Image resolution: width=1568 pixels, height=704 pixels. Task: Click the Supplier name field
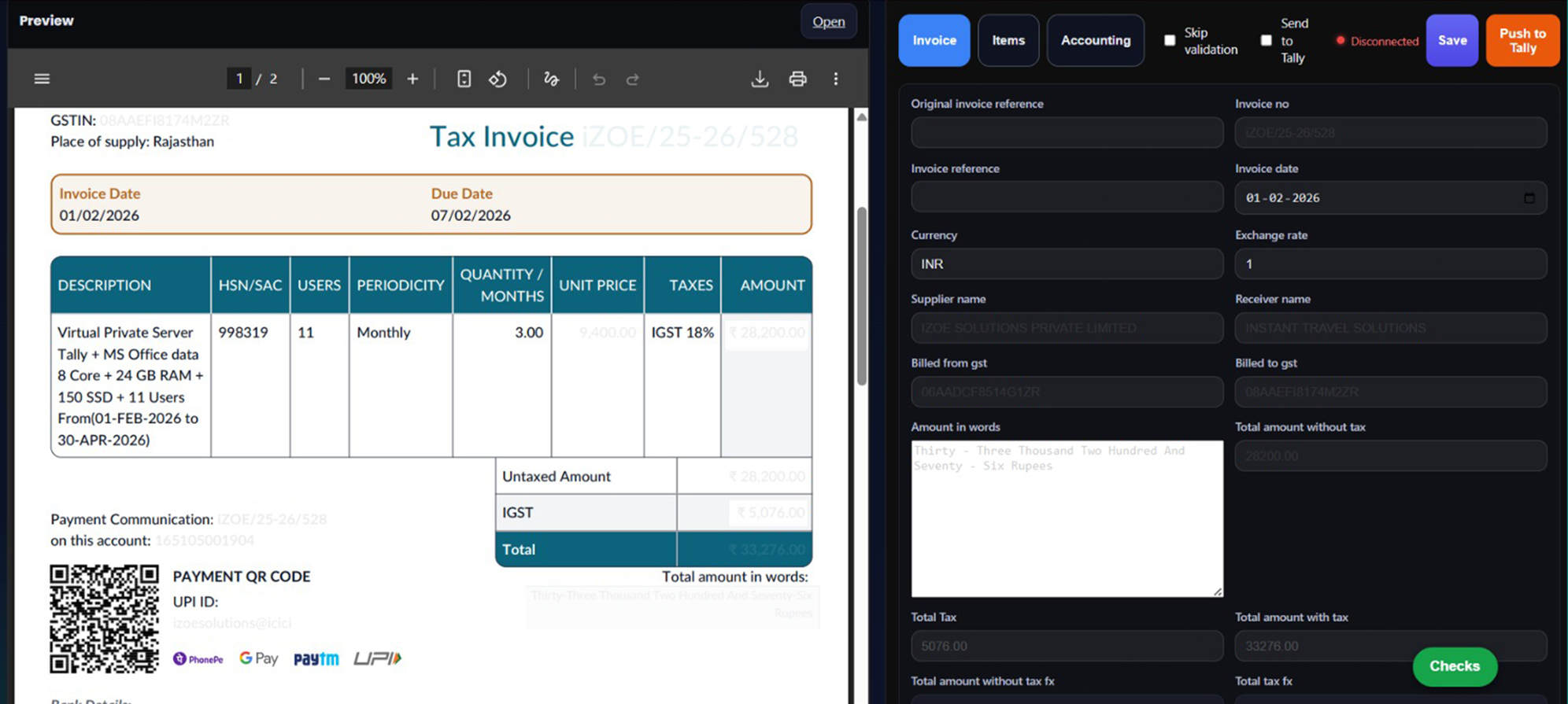click(1067, 327)
